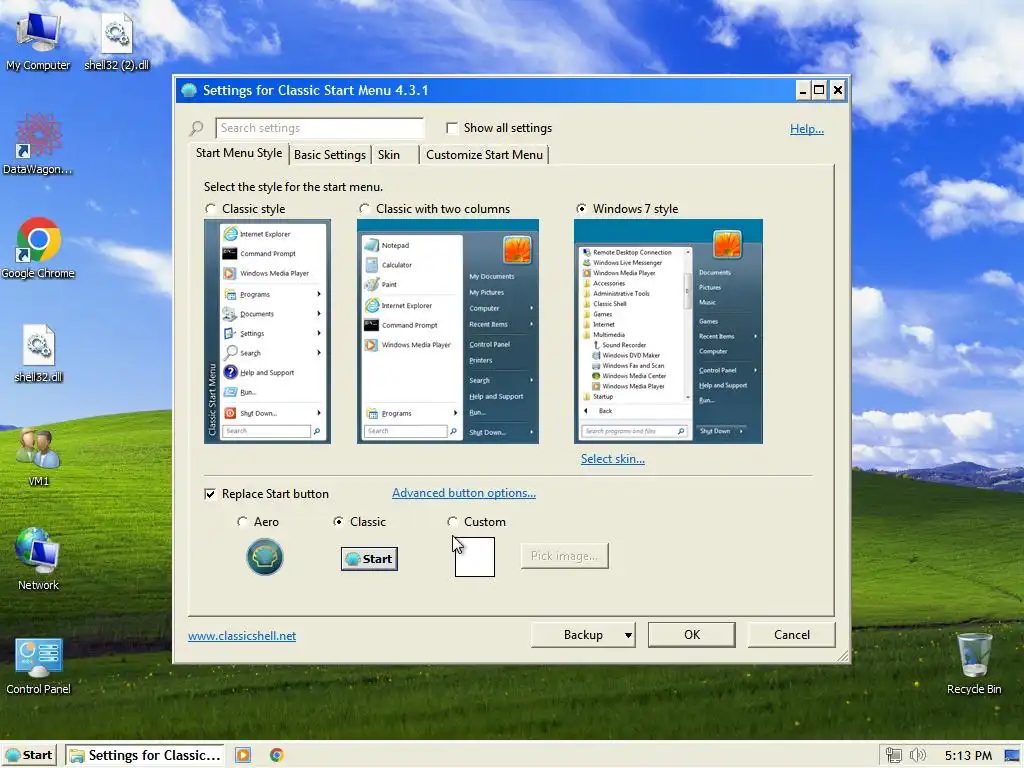
Task: Select Windows 7 style radio button
Action: point(581,208)
